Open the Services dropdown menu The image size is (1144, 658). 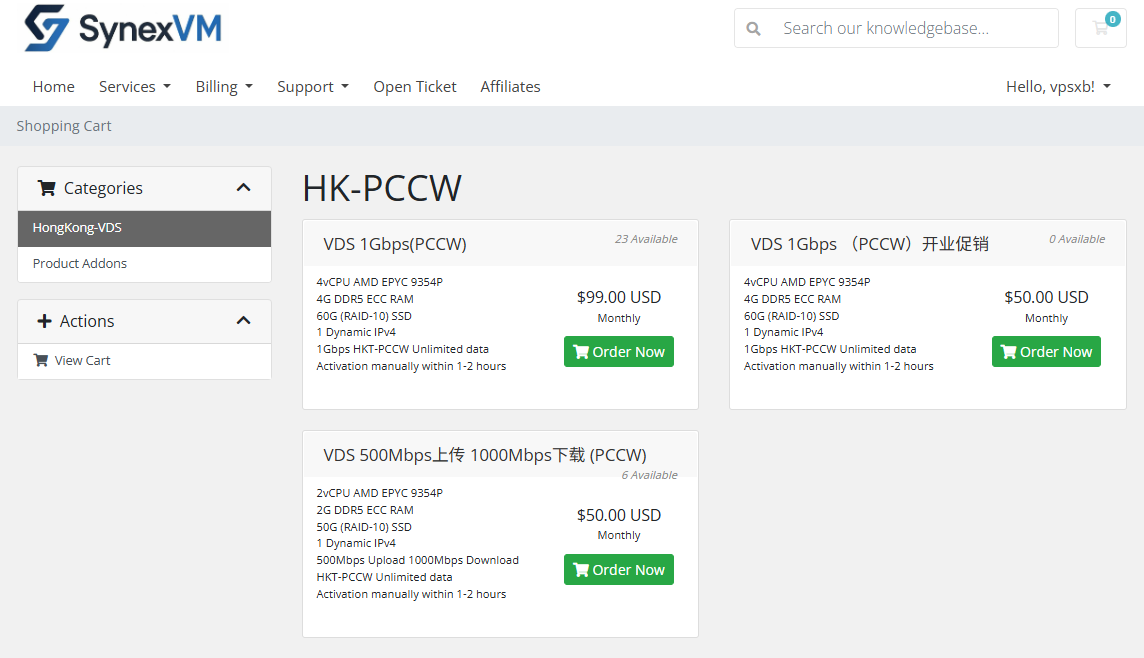click(135, 87)
